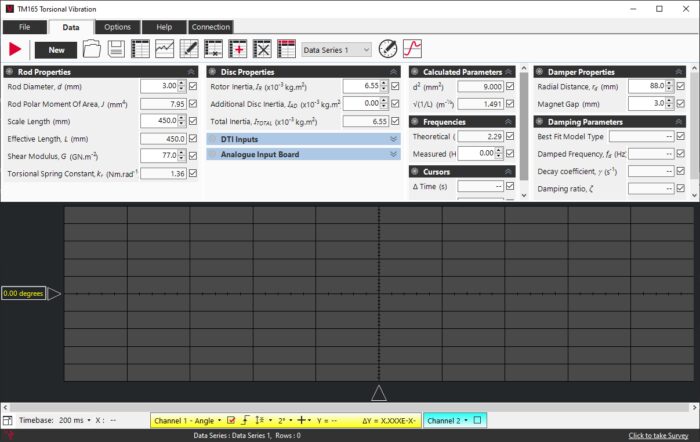Open the Connection tab
700x442 pixels.
[x=211, y=27]
